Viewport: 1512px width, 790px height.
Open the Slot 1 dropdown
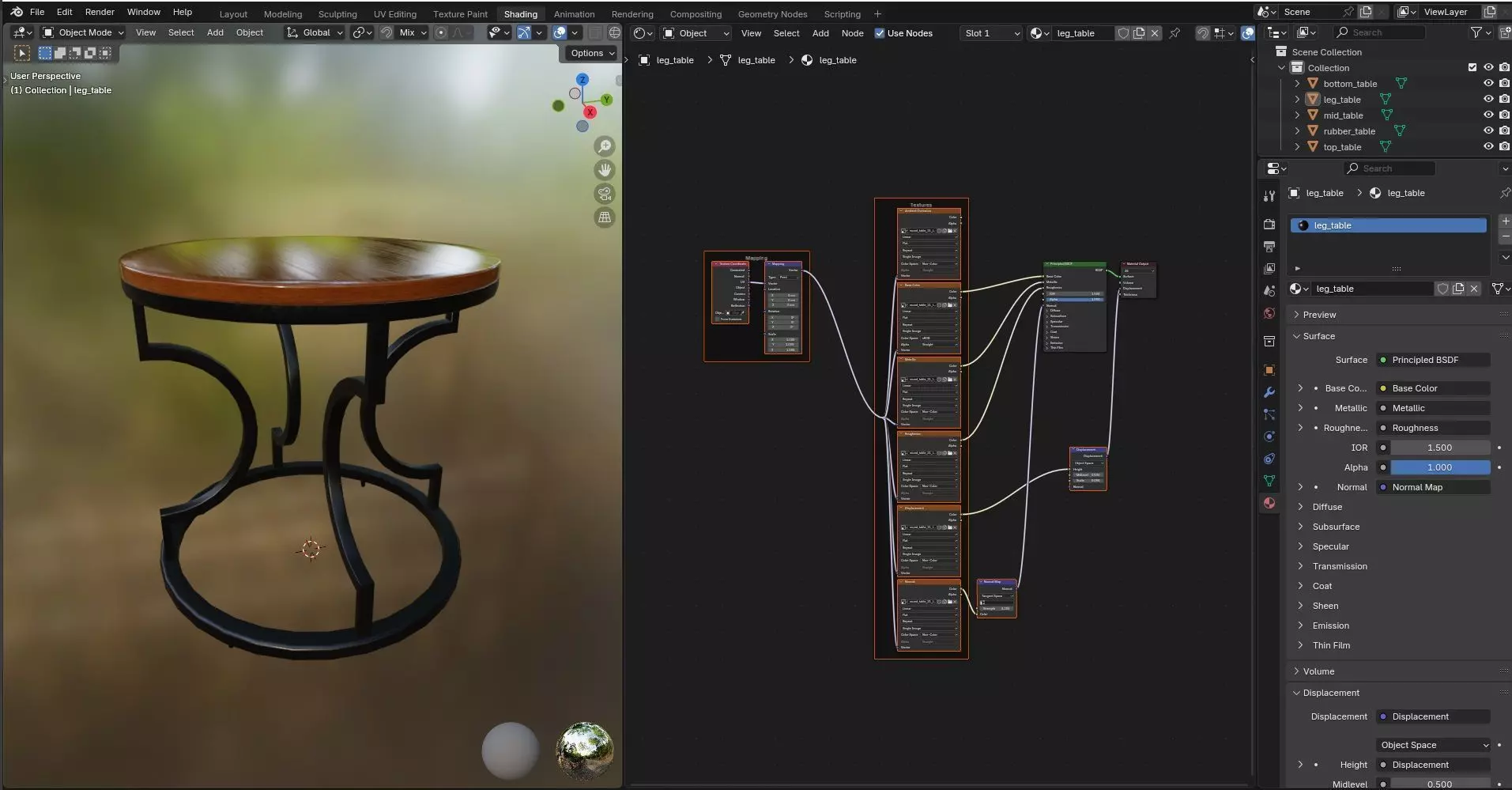pyautogui.click(x=991, y=33)
